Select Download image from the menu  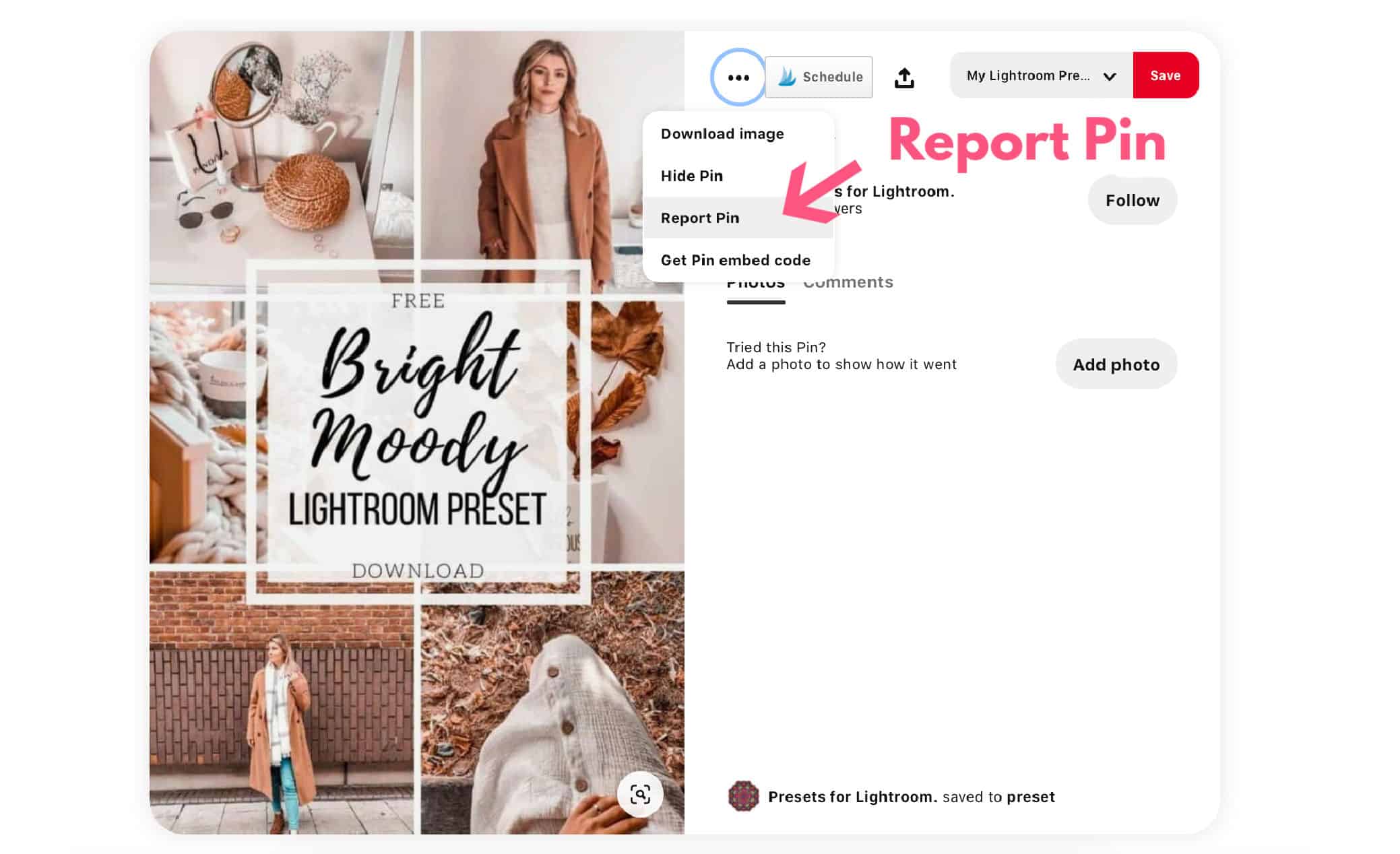coord(738,133)
